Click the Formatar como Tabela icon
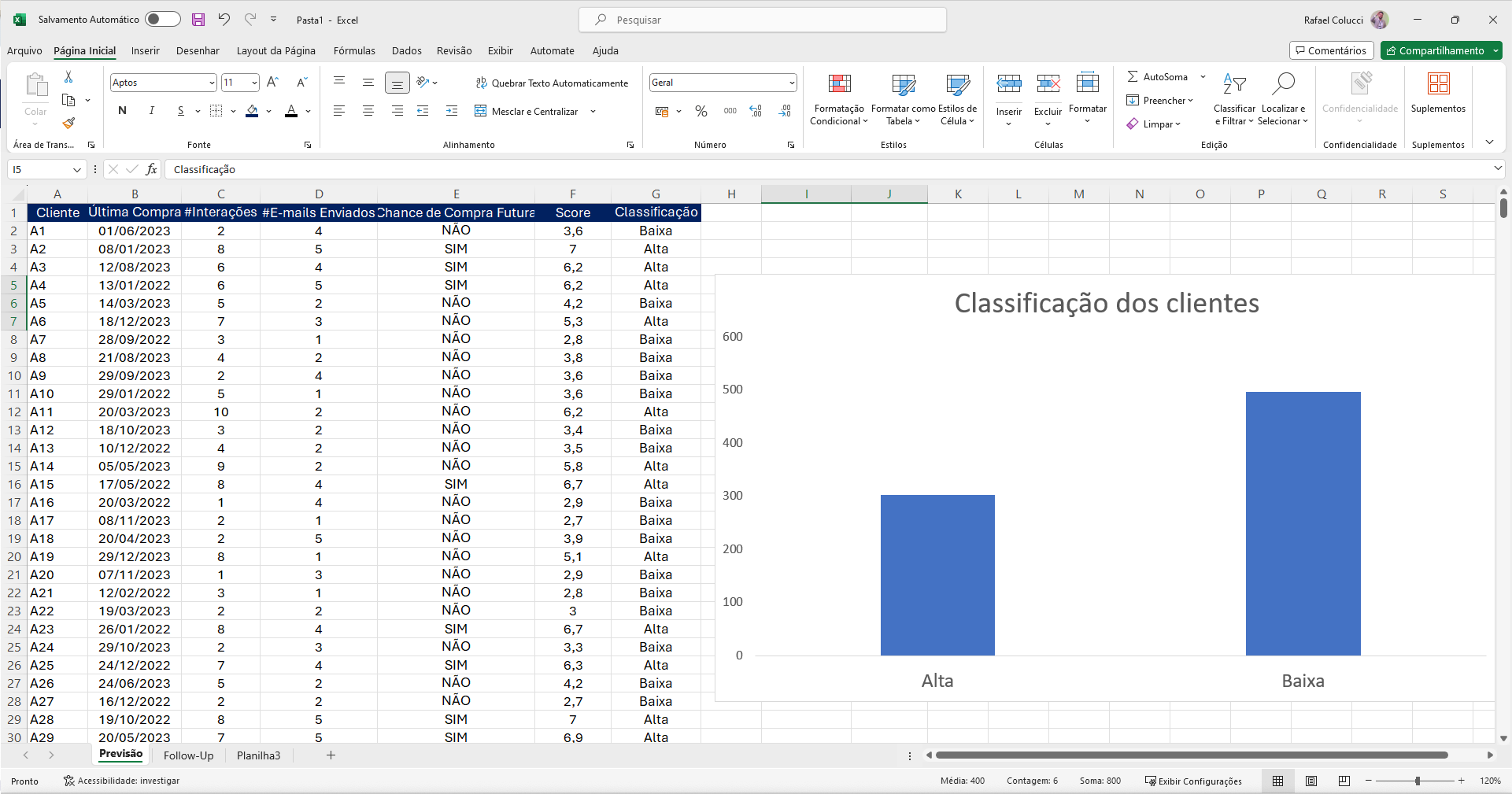 coord(903,98)
